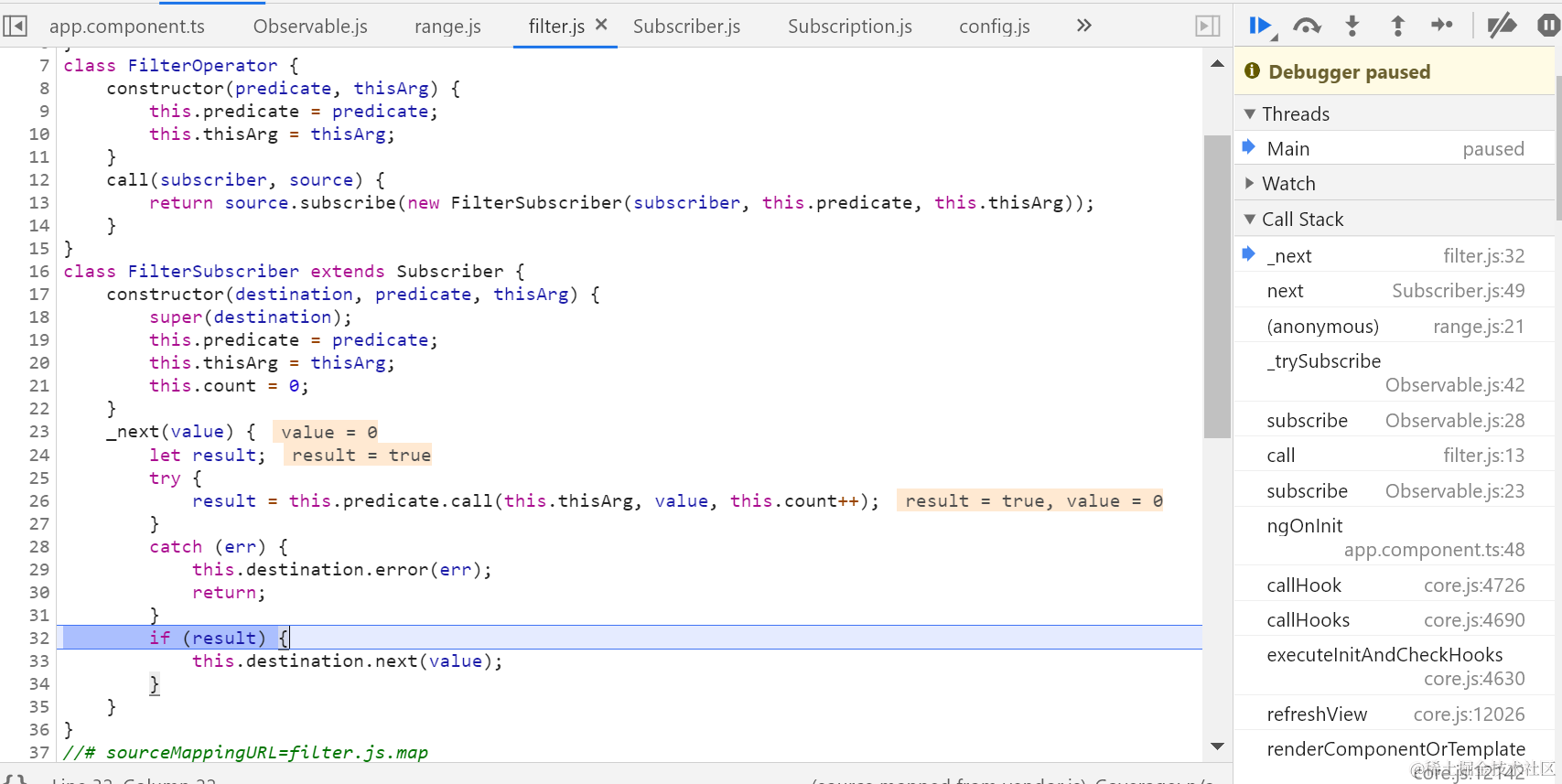1562x784 pixels.
Task: Expand the Watch section
Action: tap(1395, 183)
